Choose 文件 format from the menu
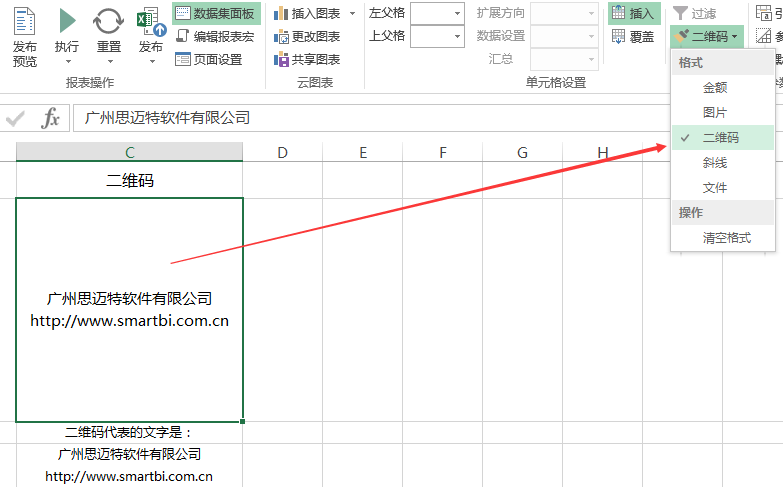This screenshot has height=487, width=783. (x=723, y=188)
